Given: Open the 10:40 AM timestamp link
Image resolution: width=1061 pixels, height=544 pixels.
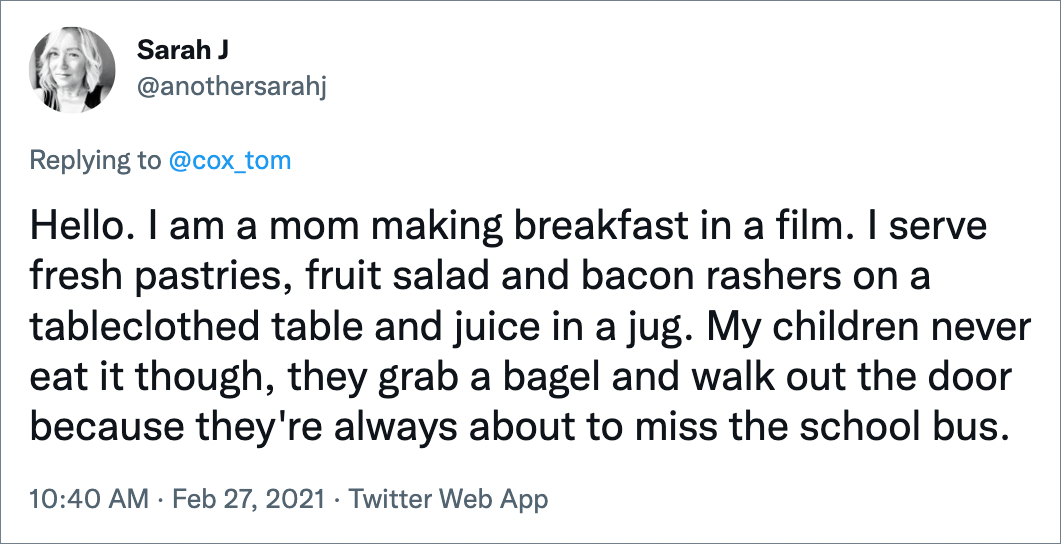Looking at the screenshot, I should [x=89, y=499].
